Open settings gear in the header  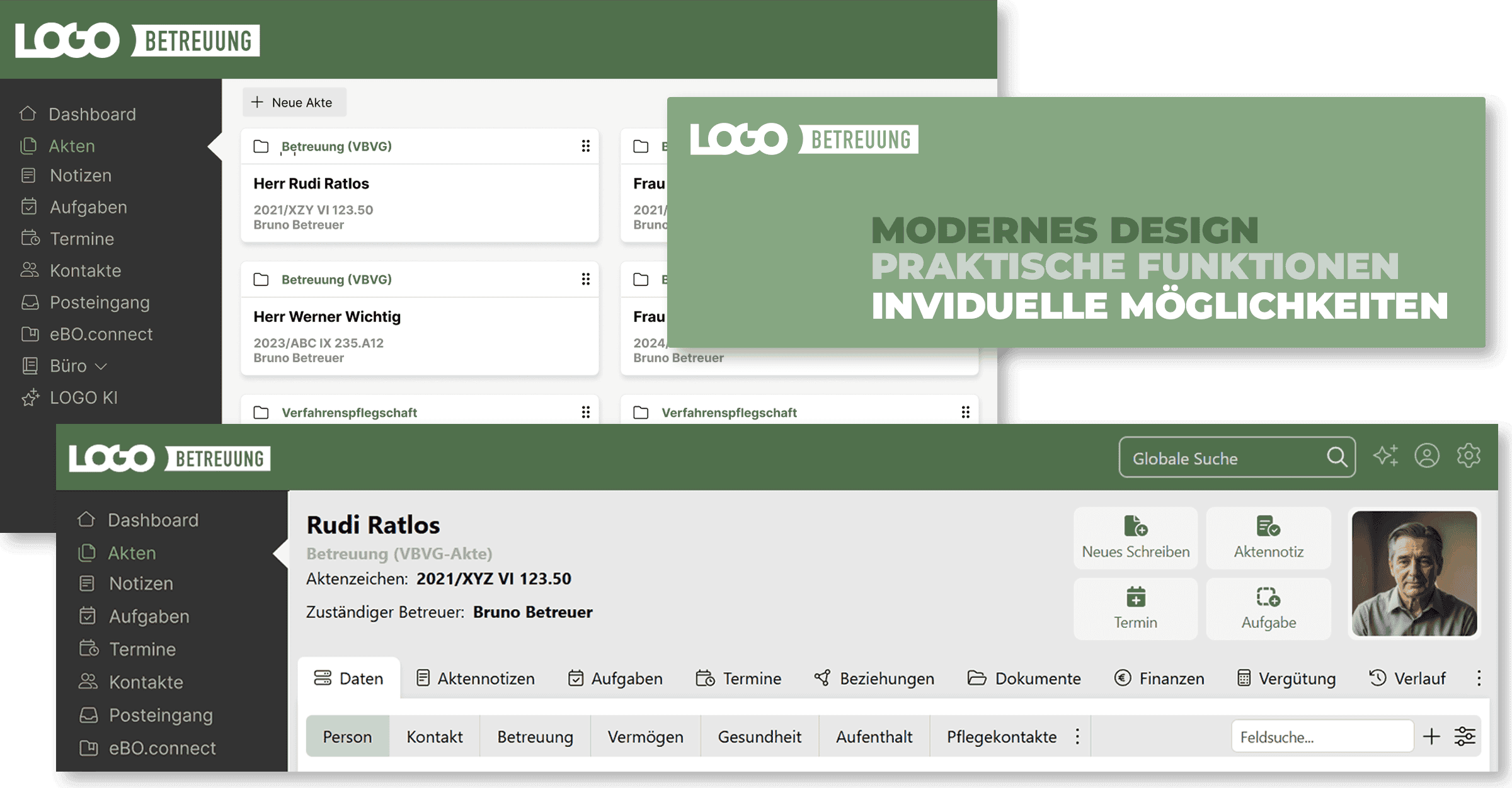coord(1469,455)
